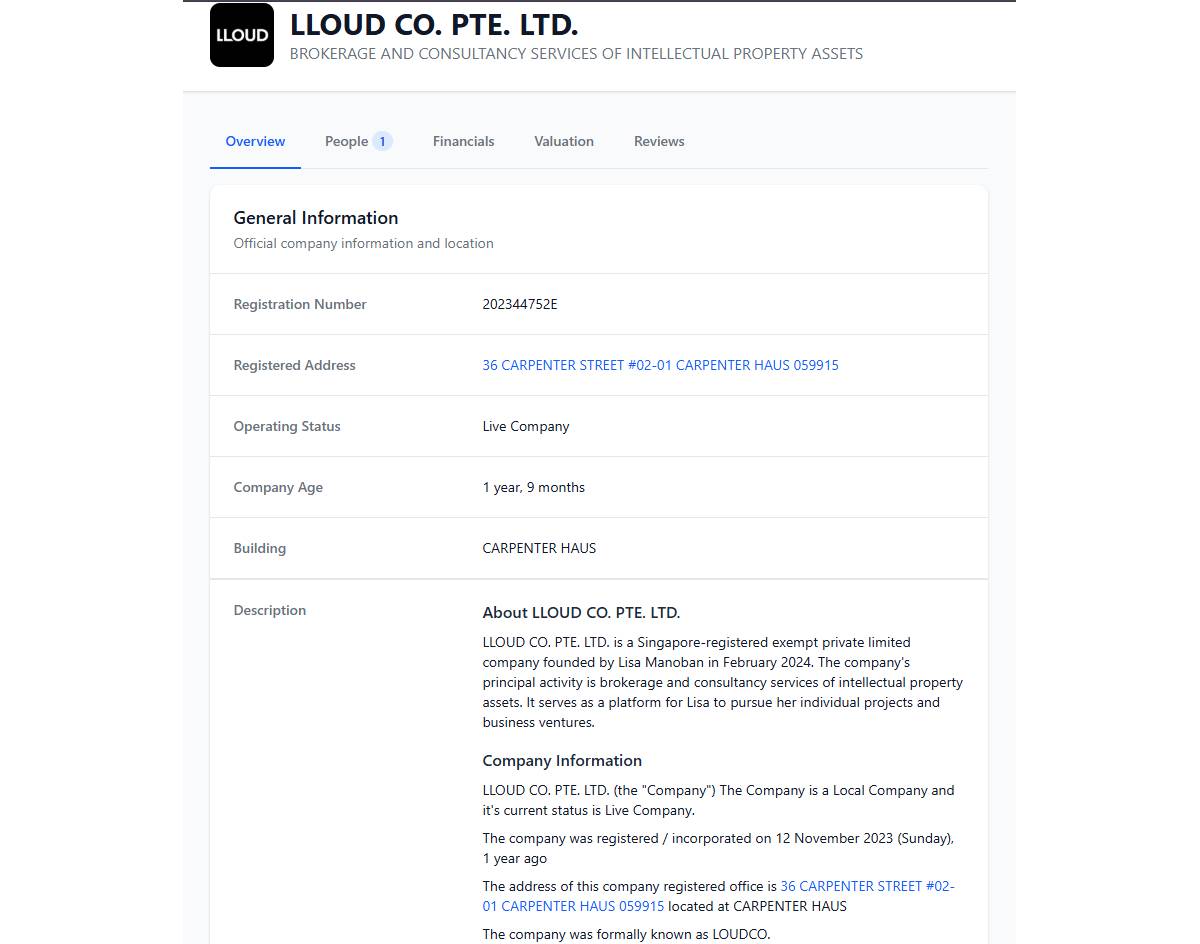The image size is (1200, 944).
Task: Click the company age value
Action: [534, 487]
